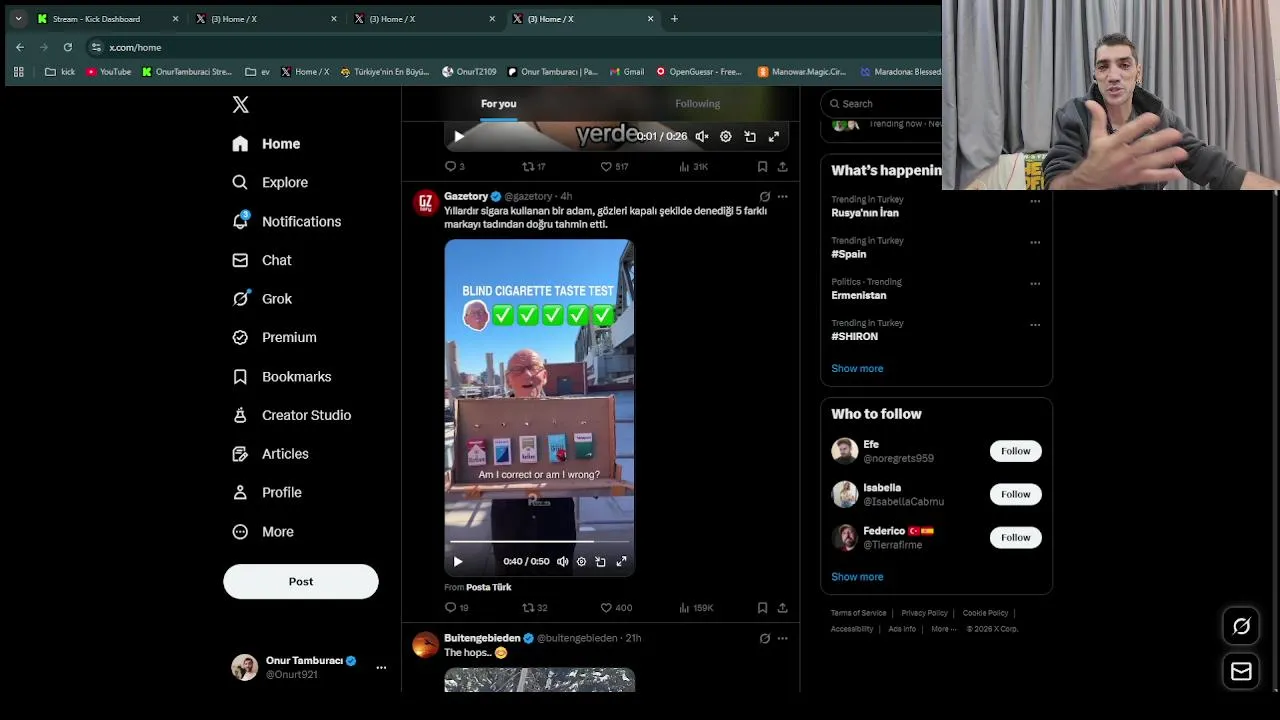1280x720 pixels.
Task: Open settings on the top video
Action: point(726,137)
